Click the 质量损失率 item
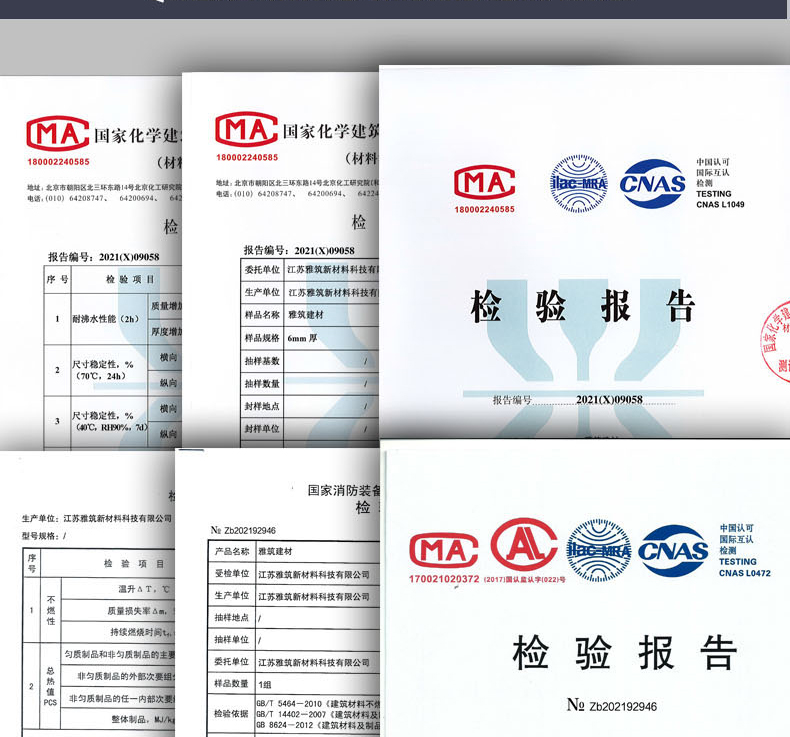 [x=141, y=611]
